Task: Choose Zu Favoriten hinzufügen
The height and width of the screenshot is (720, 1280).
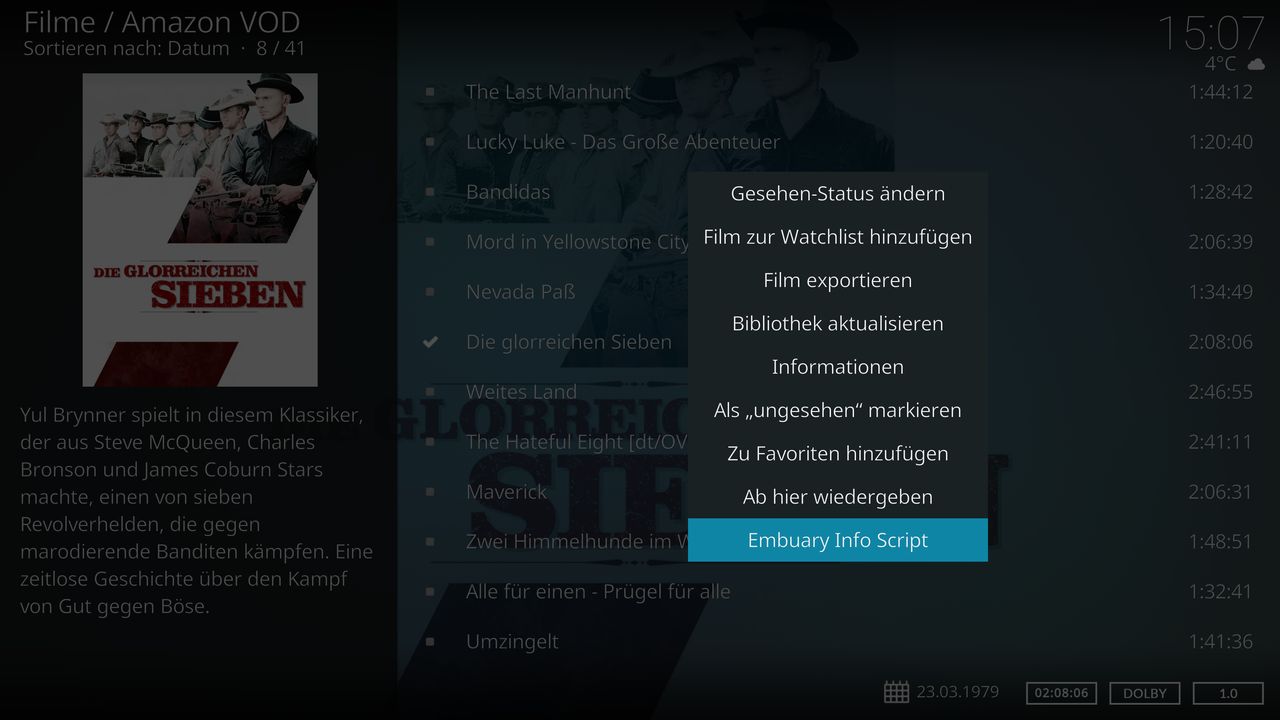Action: [838, 454]
